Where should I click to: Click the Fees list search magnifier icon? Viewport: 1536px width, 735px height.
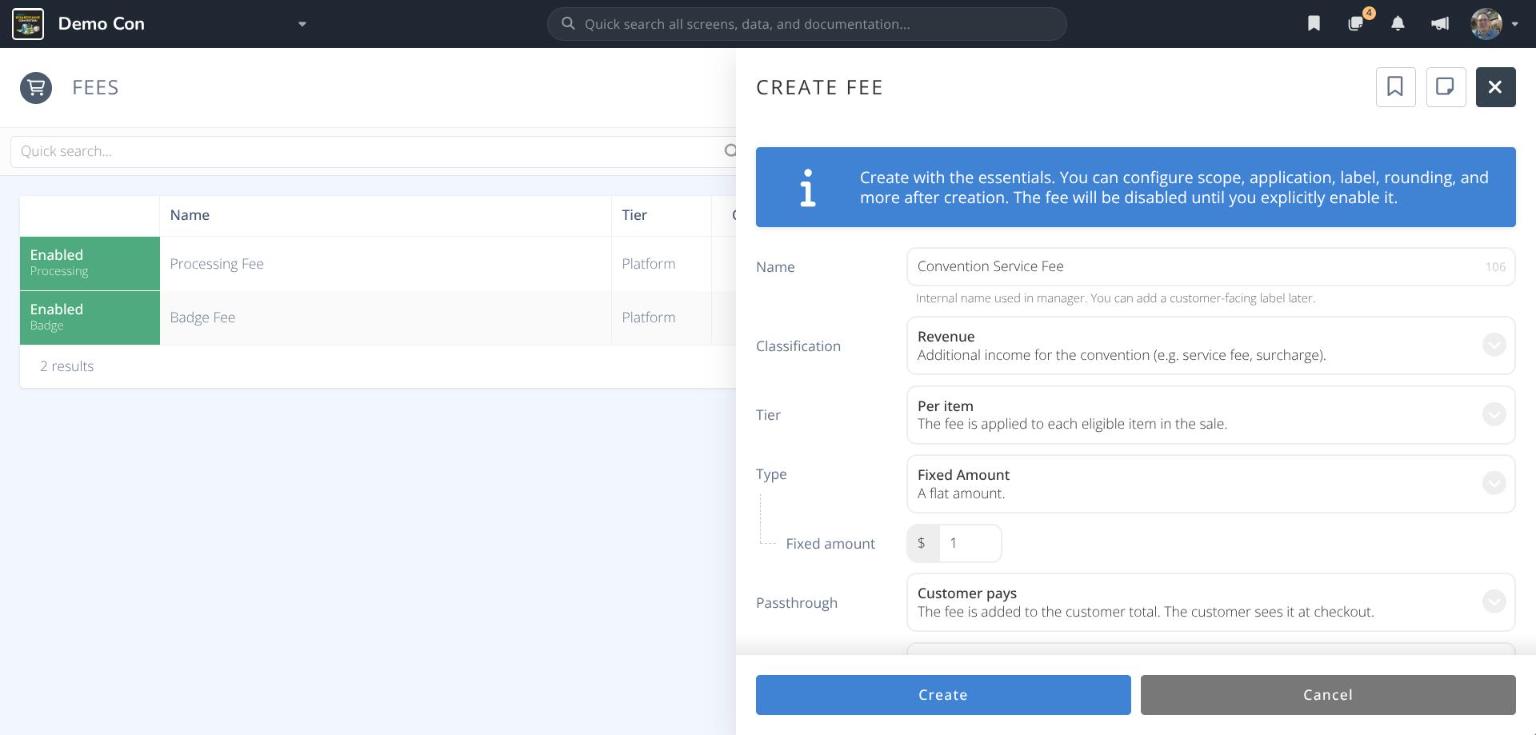pyautogui.click(x=730, y=151)
